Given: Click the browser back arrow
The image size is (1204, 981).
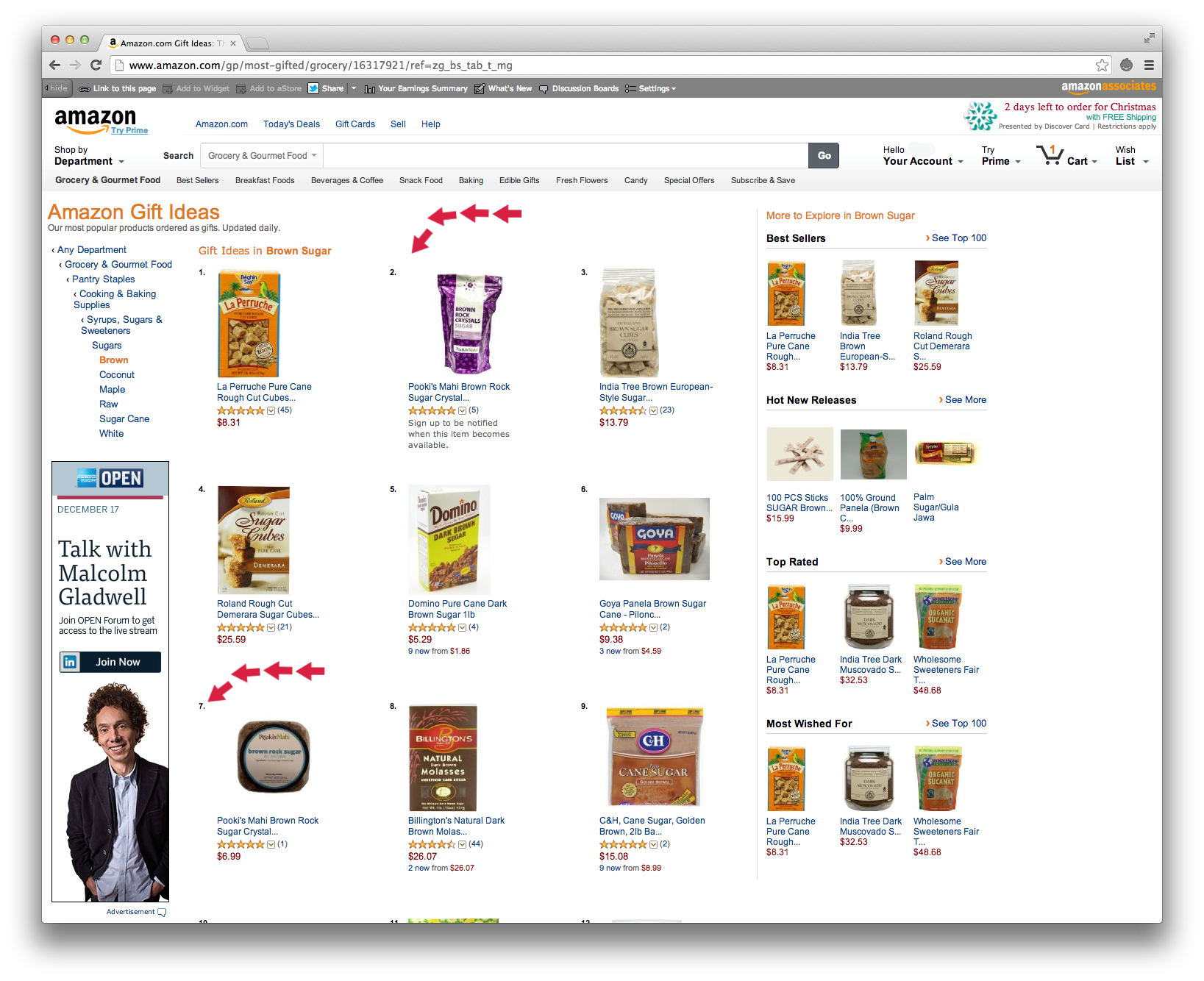Looking at the screenshot, I should (x=54, y=65).
